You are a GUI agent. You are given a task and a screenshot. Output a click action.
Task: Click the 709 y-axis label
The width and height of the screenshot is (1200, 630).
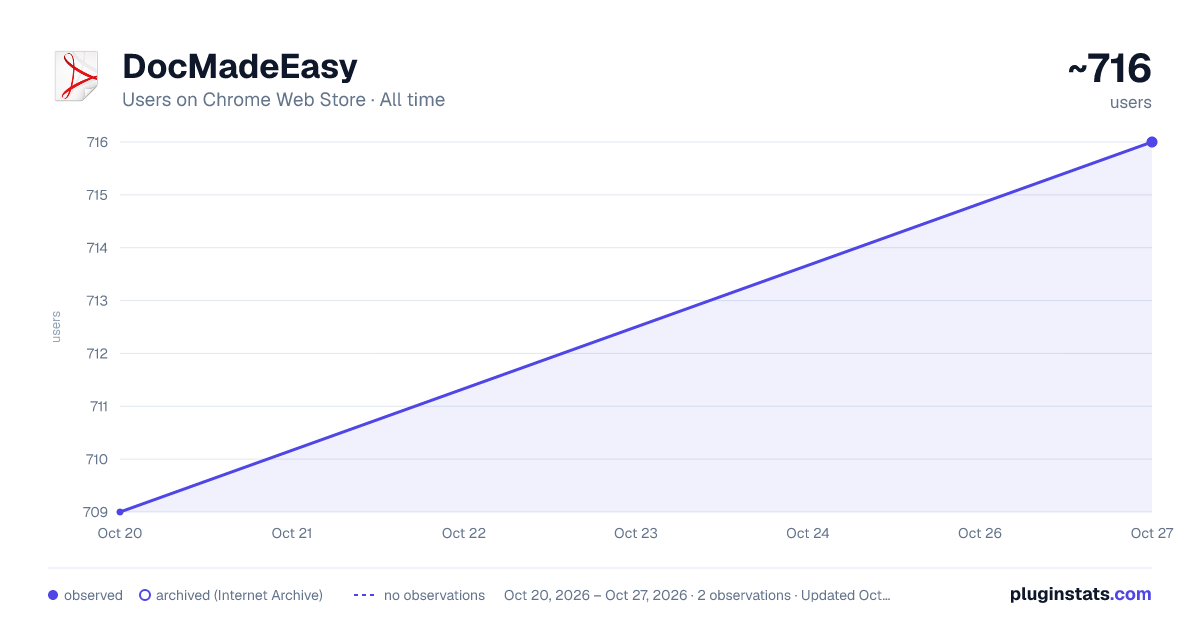[x=96, y=512]
